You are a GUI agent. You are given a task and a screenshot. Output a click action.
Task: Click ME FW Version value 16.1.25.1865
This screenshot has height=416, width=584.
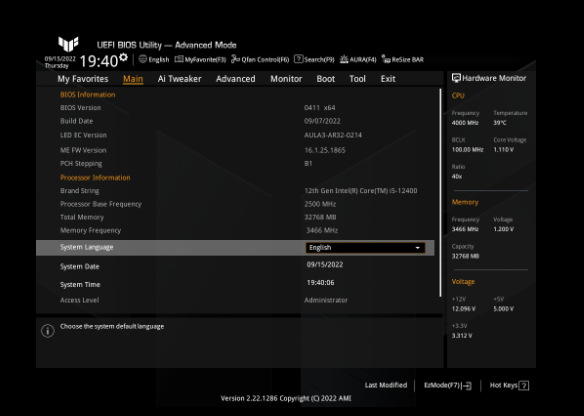(325, 150)
